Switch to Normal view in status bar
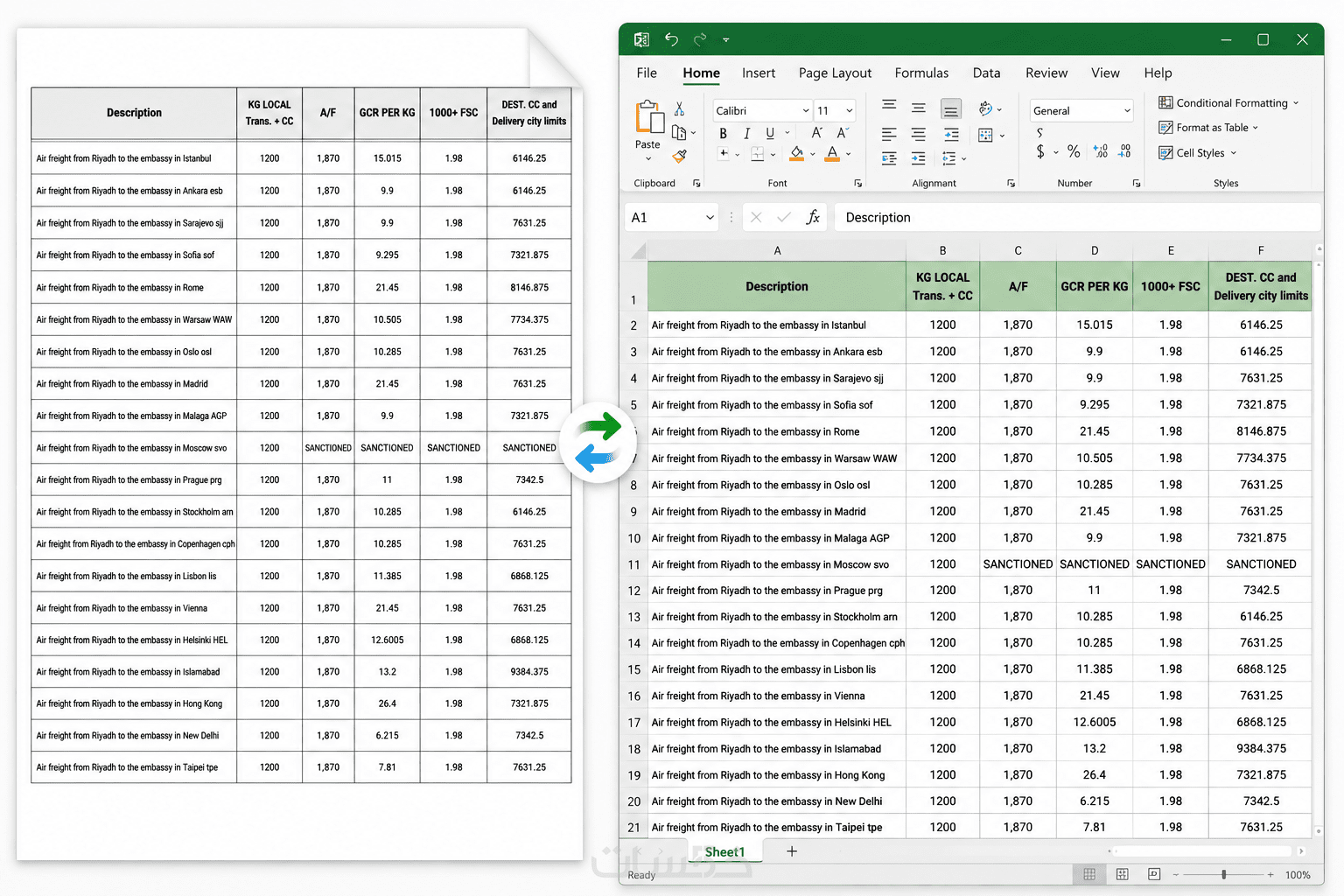Image resolution: width=1344 pixels, height=896 pixels. [1089, 874]
